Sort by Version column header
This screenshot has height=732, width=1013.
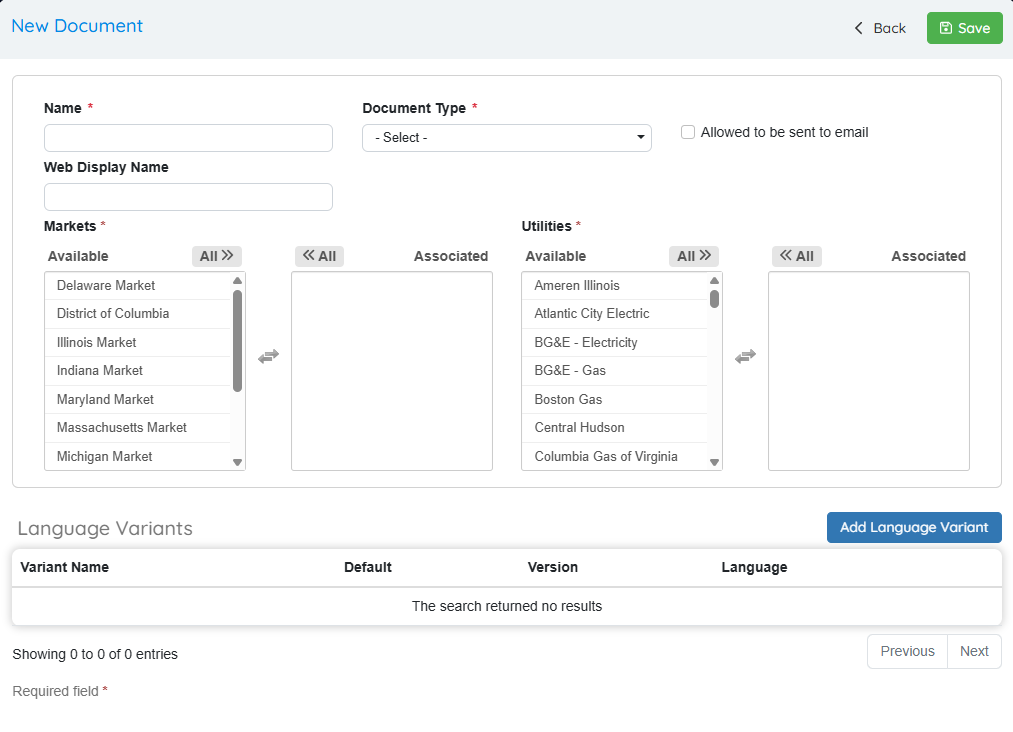(x=552, y=567)
